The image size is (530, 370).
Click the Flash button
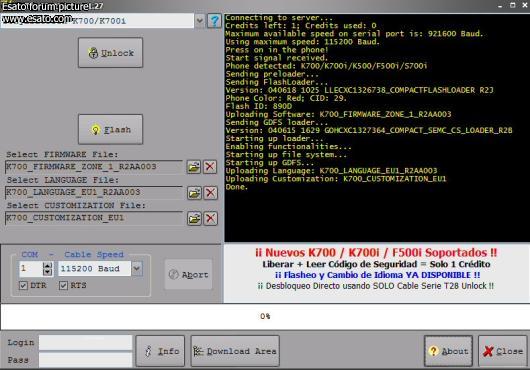111,129
